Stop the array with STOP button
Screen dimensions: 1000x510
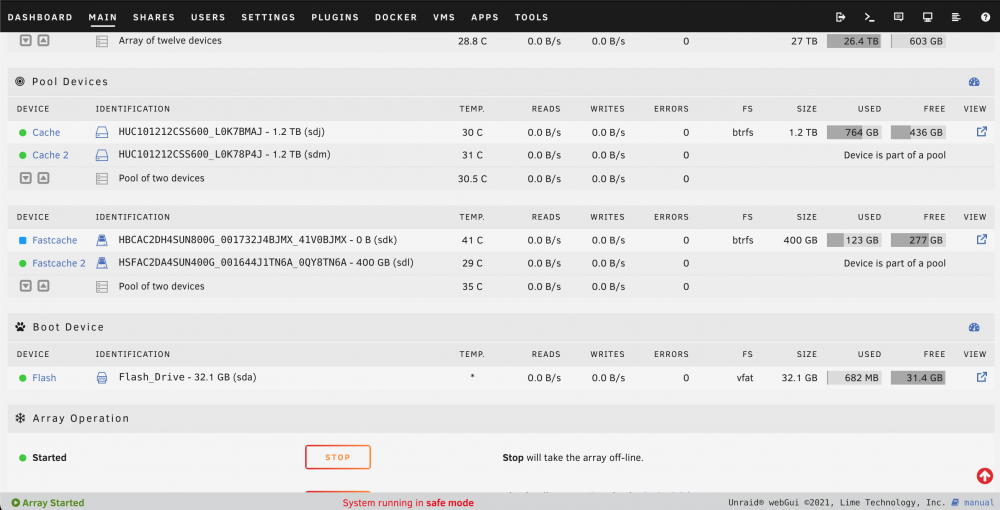(x=338, y=457)
